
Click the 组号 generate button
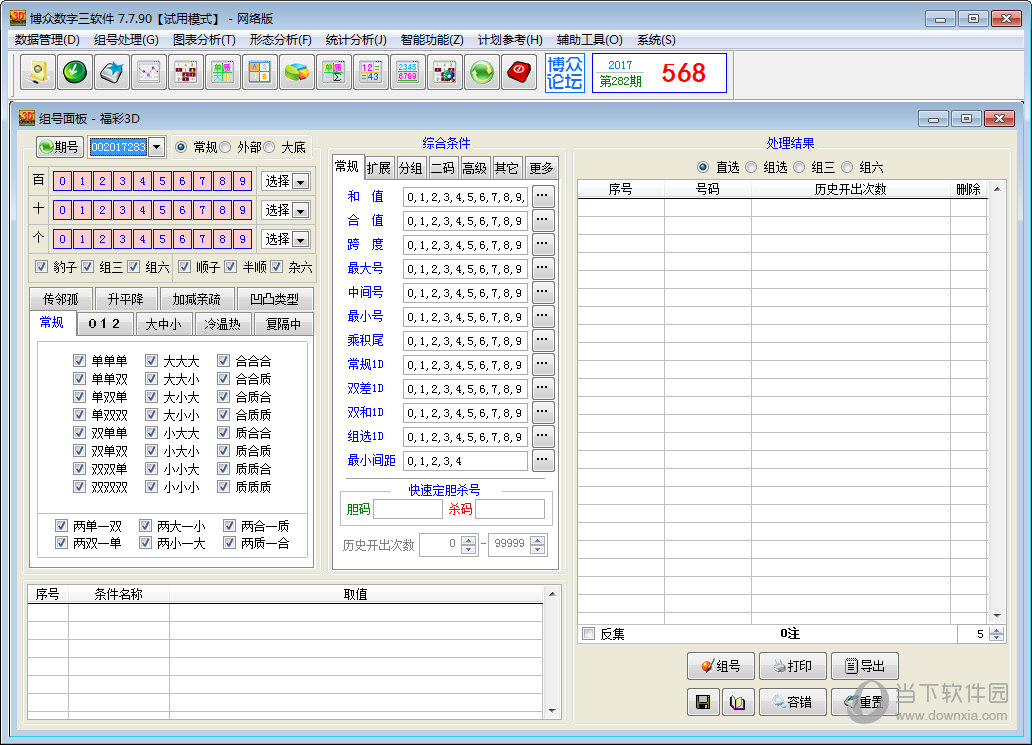(721, 666)
